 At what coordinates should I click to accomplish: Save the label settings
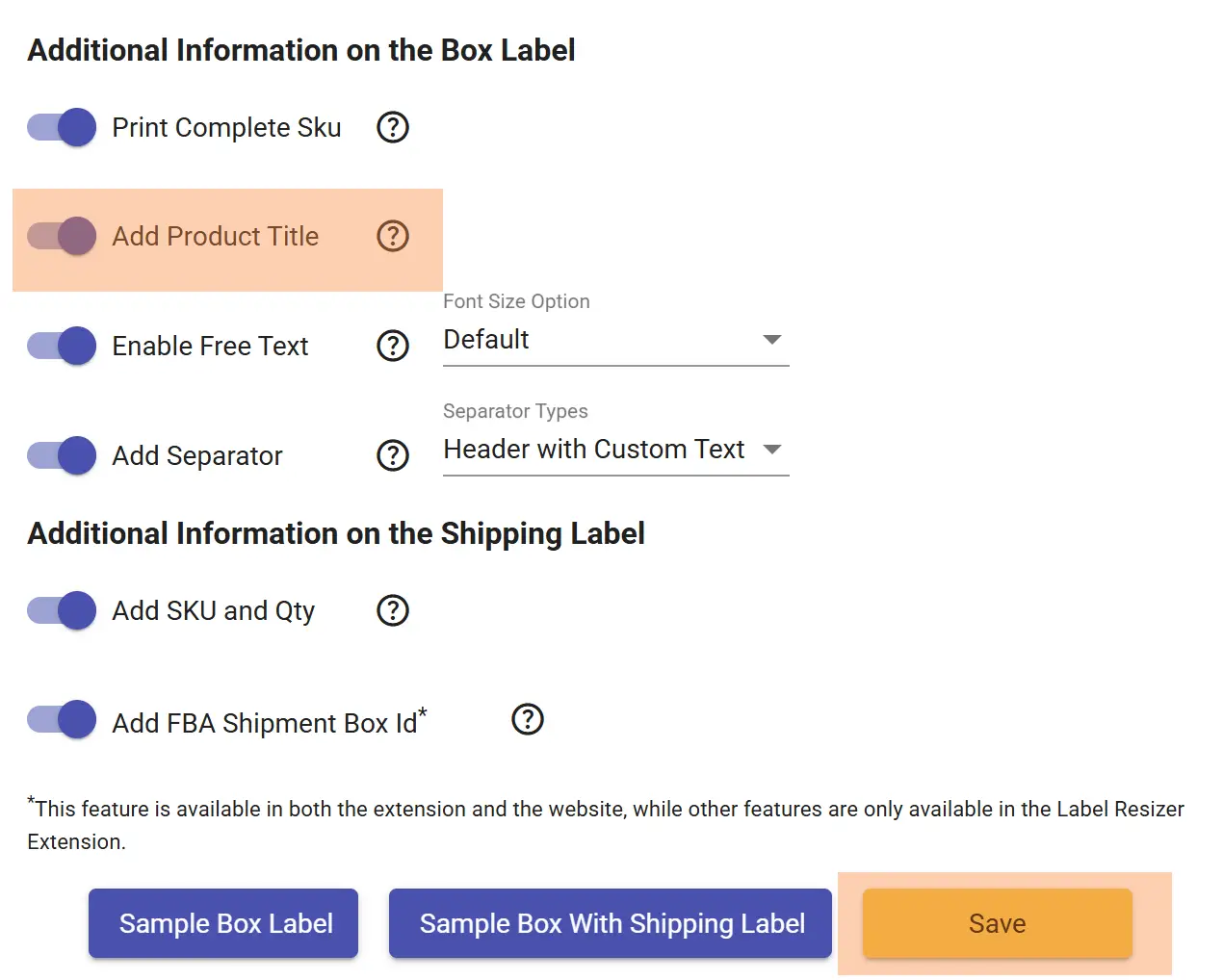998,923
